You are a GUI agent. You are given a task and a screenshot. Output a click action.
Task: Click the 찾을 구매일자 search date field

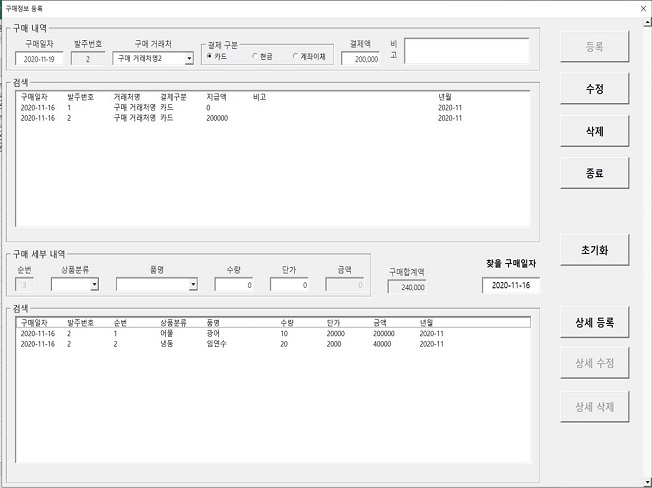point(510,285)
